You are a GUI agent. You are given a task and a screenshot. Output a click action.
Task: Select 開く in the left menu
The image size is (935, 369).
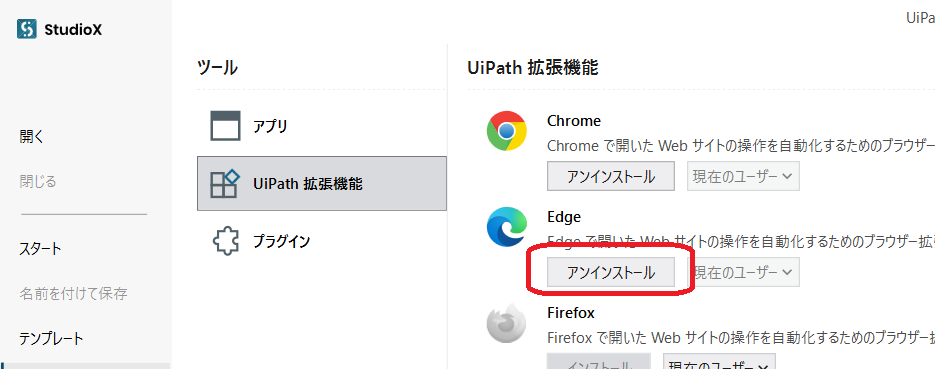click(x=32, y=137)
